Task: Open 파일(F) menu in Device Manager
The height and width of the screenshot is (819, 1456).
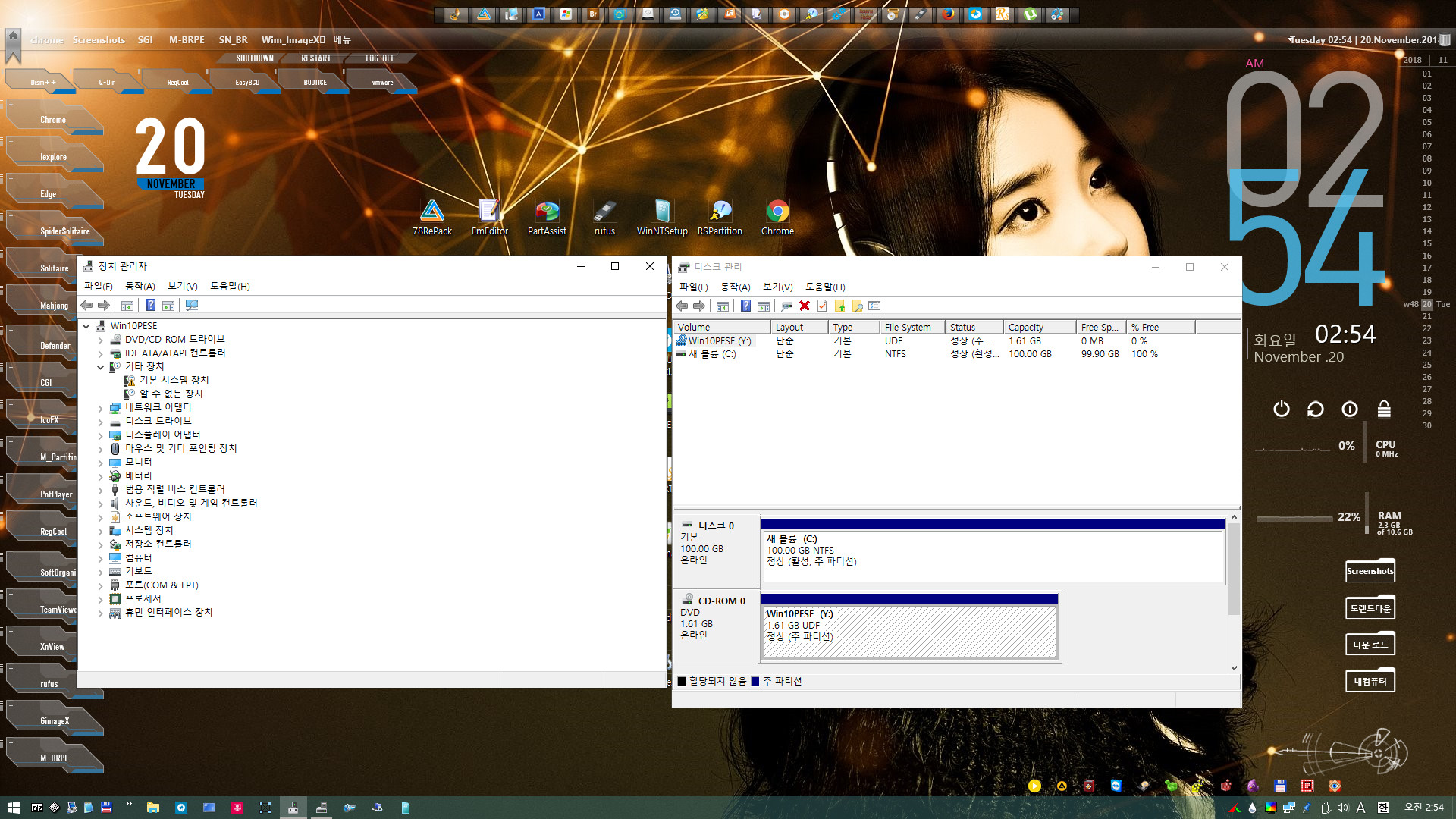Action: click(98, 286)
